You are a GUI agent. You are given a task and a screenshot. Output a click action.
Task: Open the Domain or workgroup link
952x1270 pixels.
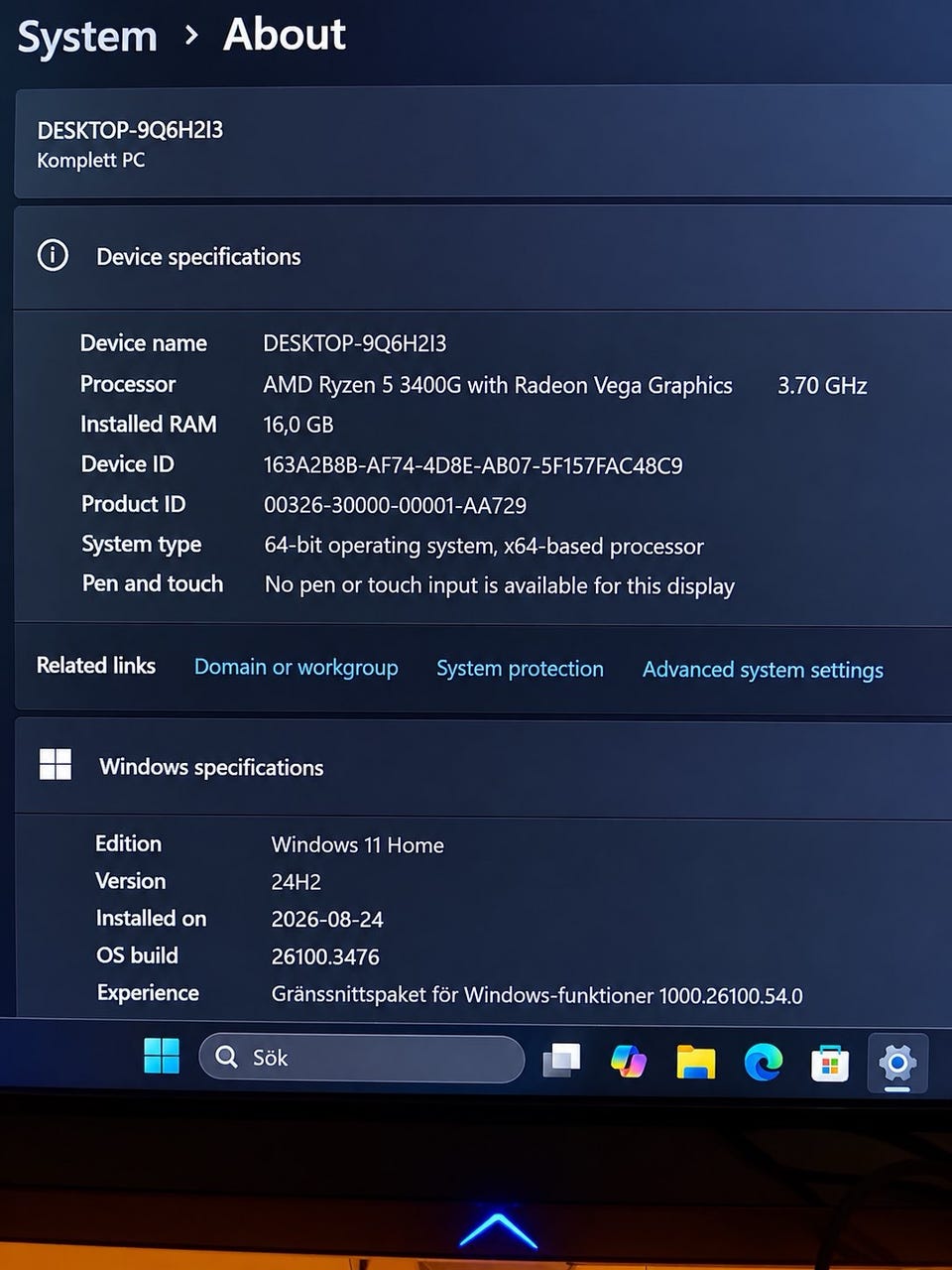click(296, 667)
